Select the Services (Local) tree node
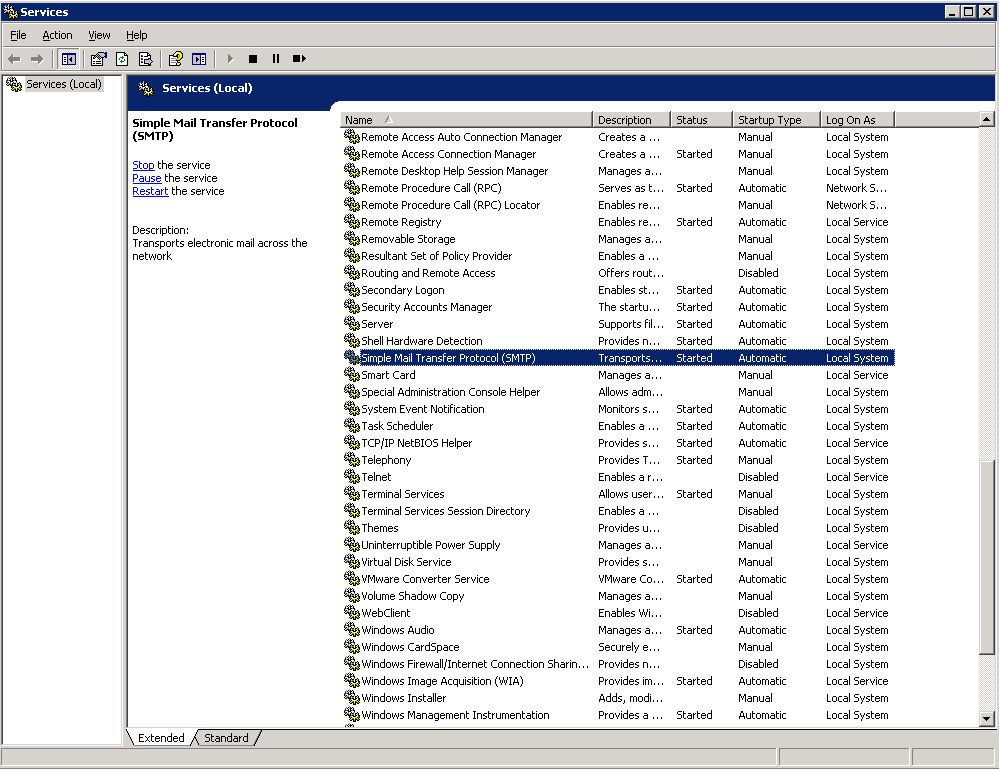 click(x=63, y=84)
